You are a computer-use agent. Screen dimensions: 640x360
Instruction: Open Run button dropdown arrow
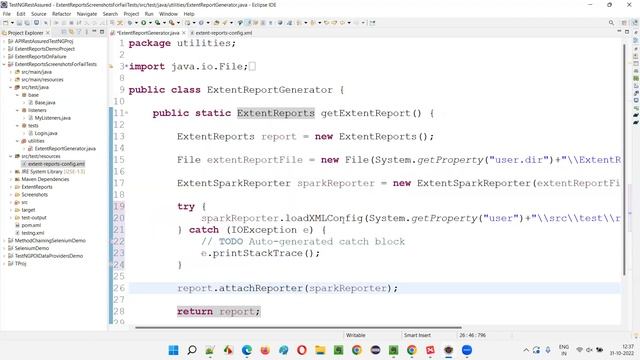coord(150,23)
